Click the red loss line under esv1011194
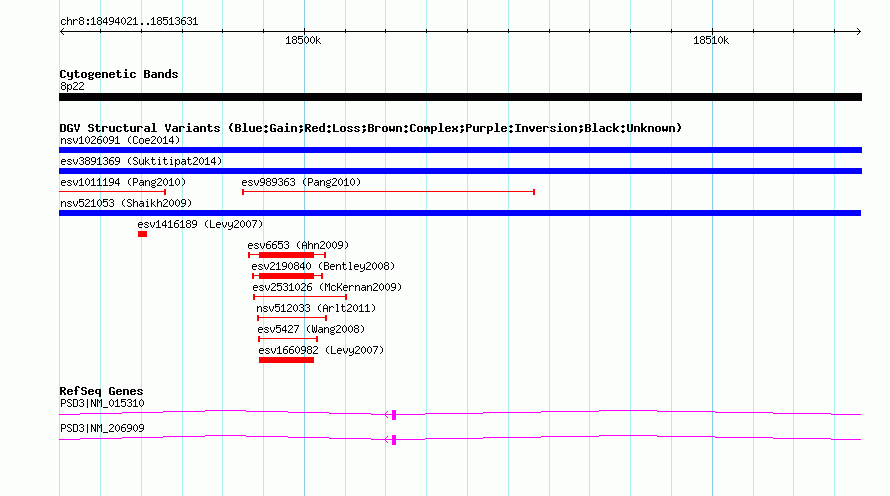The height and width of the screenshot is (496, 890). point(112,192)
